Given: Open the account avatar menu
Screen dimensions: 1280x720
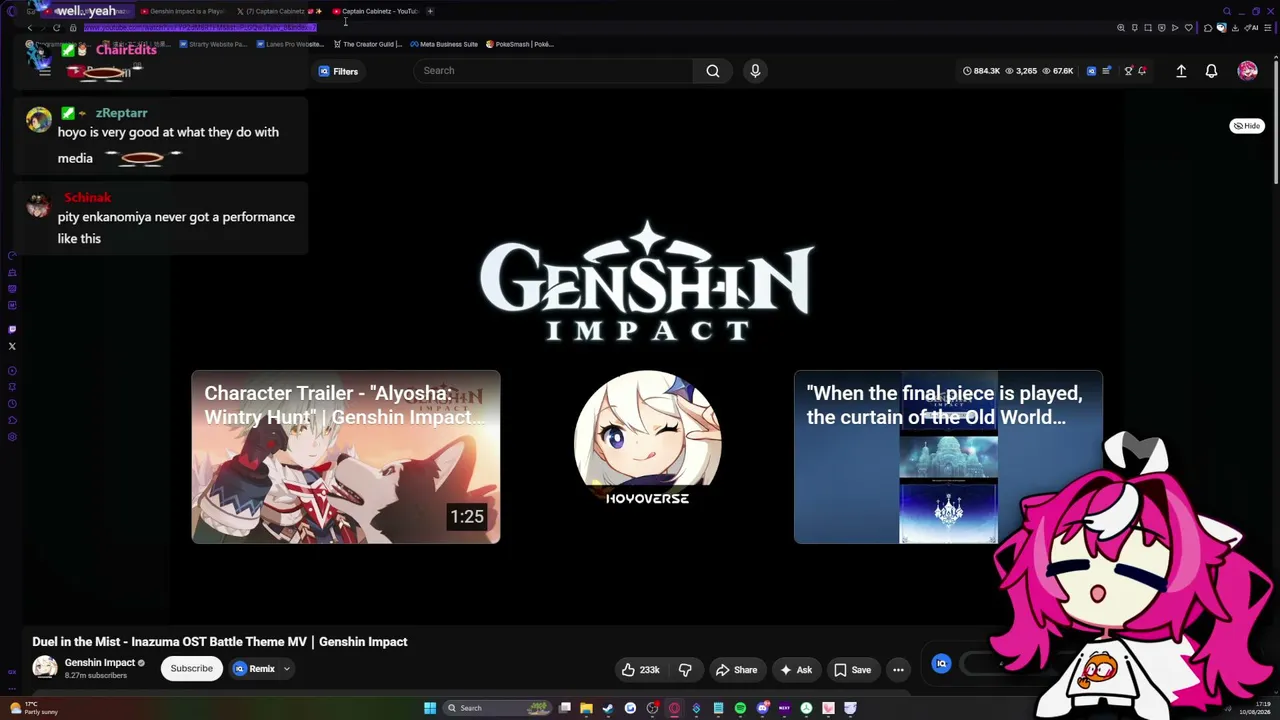Looking at the screenshot, I should point(1247,71).
